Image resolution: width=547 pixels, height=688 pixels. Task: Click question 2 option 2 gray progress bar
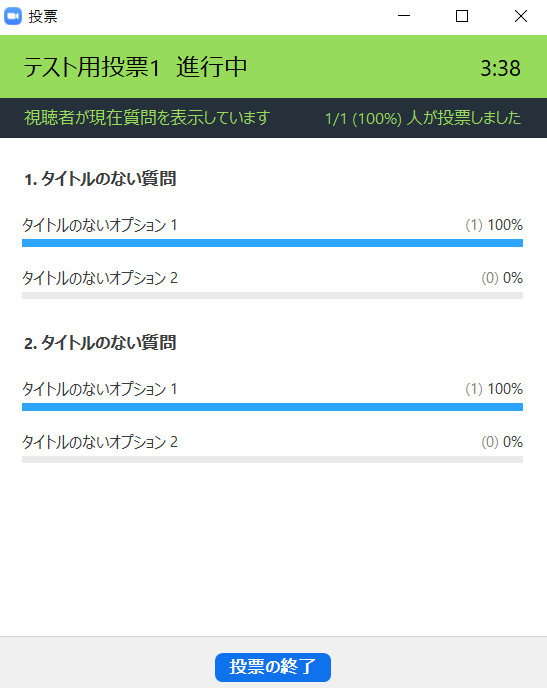(272, 460)
